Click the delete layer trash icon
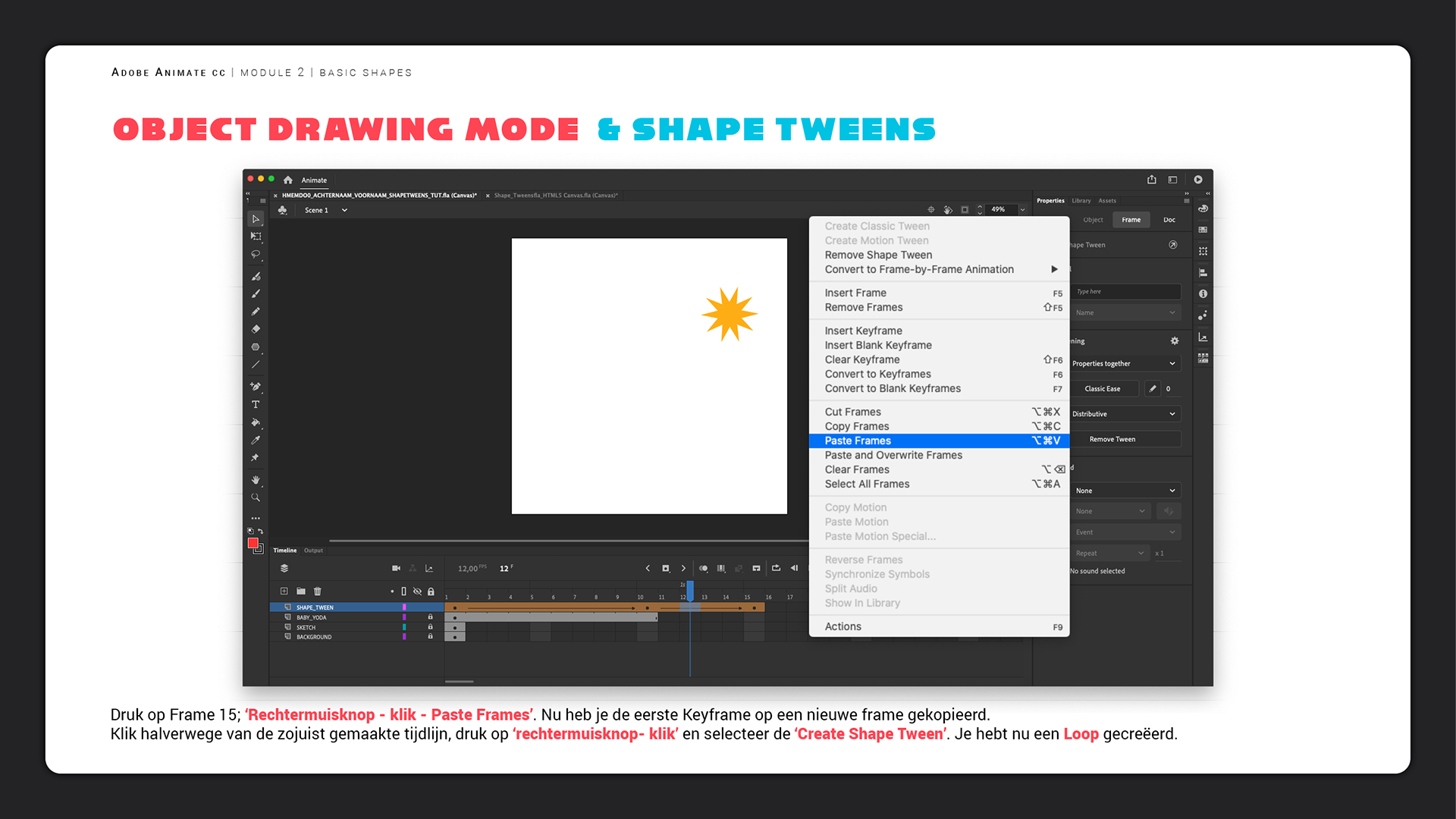The width and height of the screenshot is (1456, 819). [x=318, y=591]
